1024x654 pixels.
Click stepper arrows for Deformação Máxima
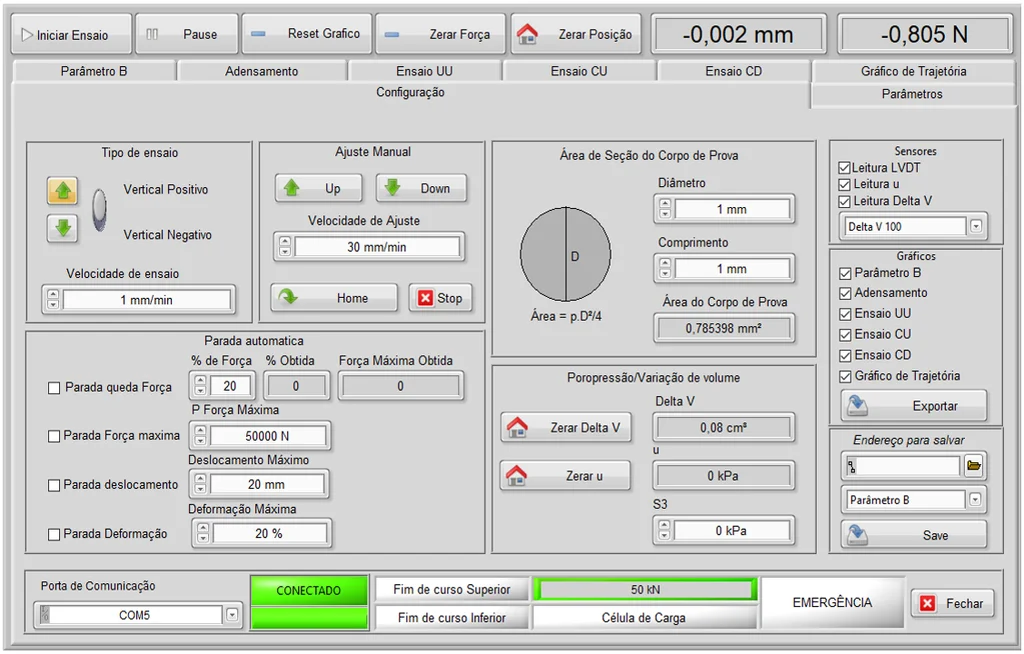[x=203, y=533]
